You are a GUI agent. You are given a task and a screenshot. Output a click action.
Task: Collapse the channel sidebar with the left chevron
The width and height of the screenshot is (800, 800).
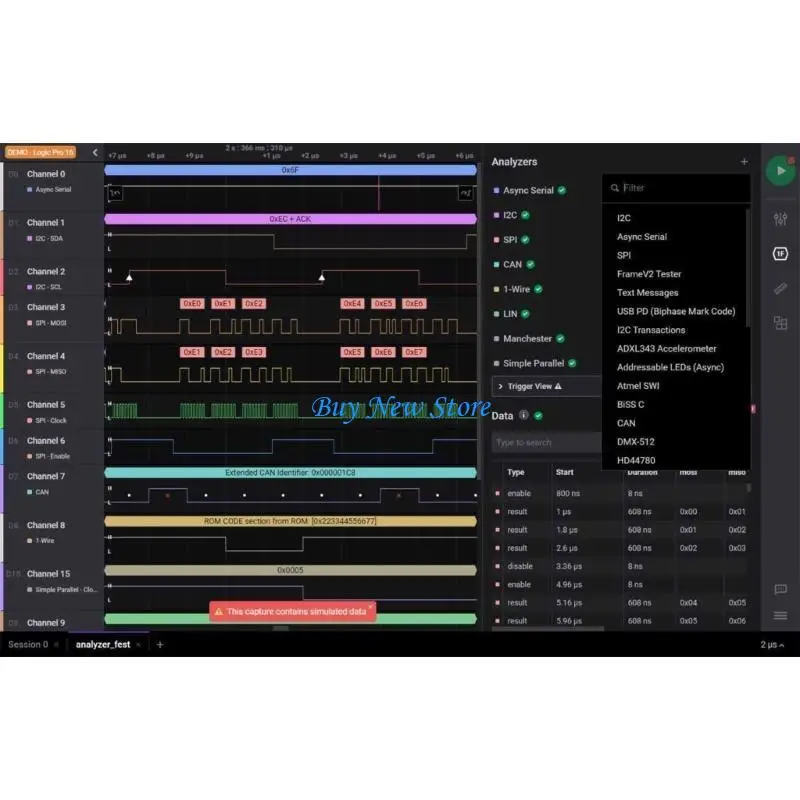tap(95, 153)
